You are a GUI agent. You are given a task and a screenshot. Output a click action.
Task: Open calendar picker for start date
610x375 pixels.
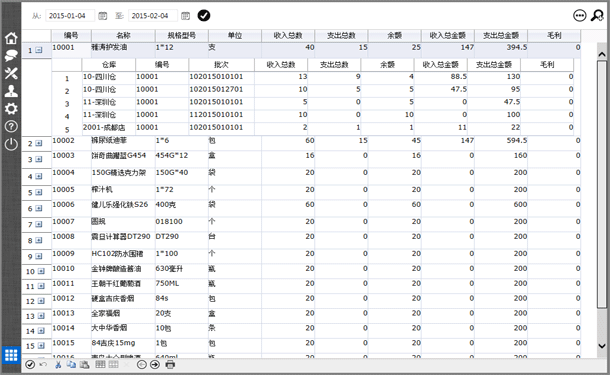[102, 16]
